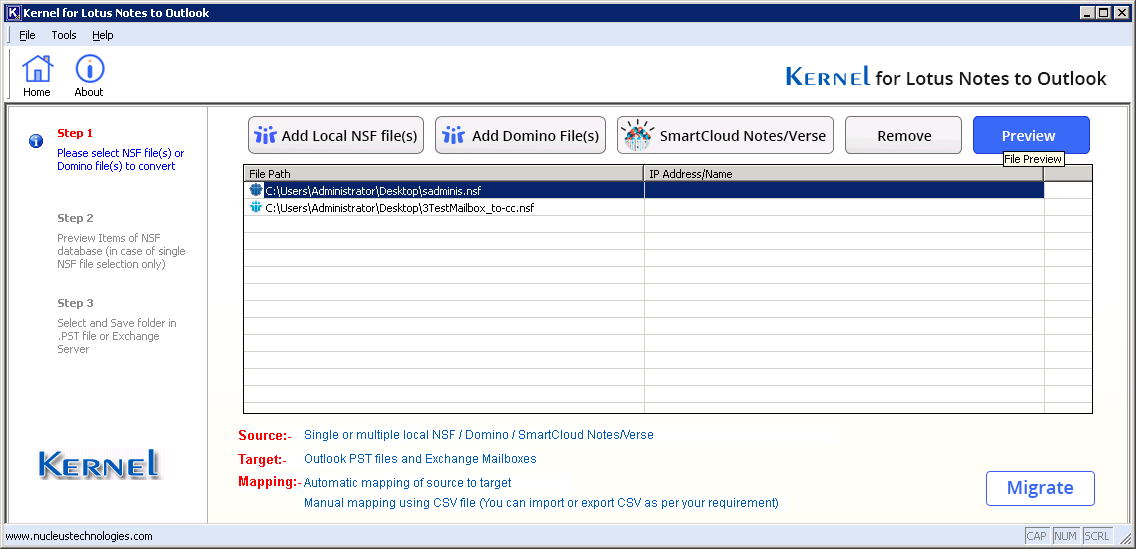Click the Step 1 heading
Image resolution: width=1136 pixels, height=549 pixels.
point(75,133)
